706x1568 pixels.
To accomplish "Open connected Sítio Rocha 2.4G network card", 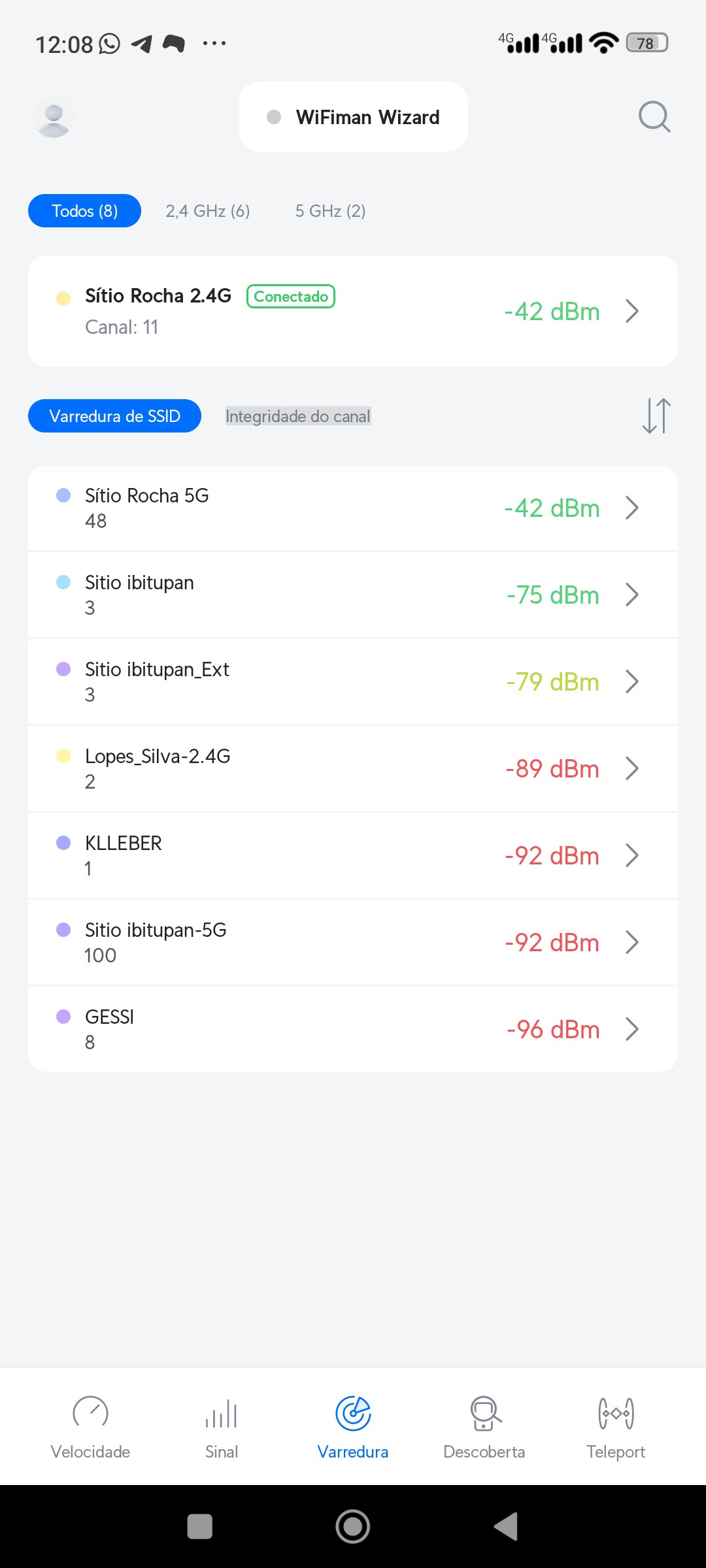I will click(x=353, y=311).
